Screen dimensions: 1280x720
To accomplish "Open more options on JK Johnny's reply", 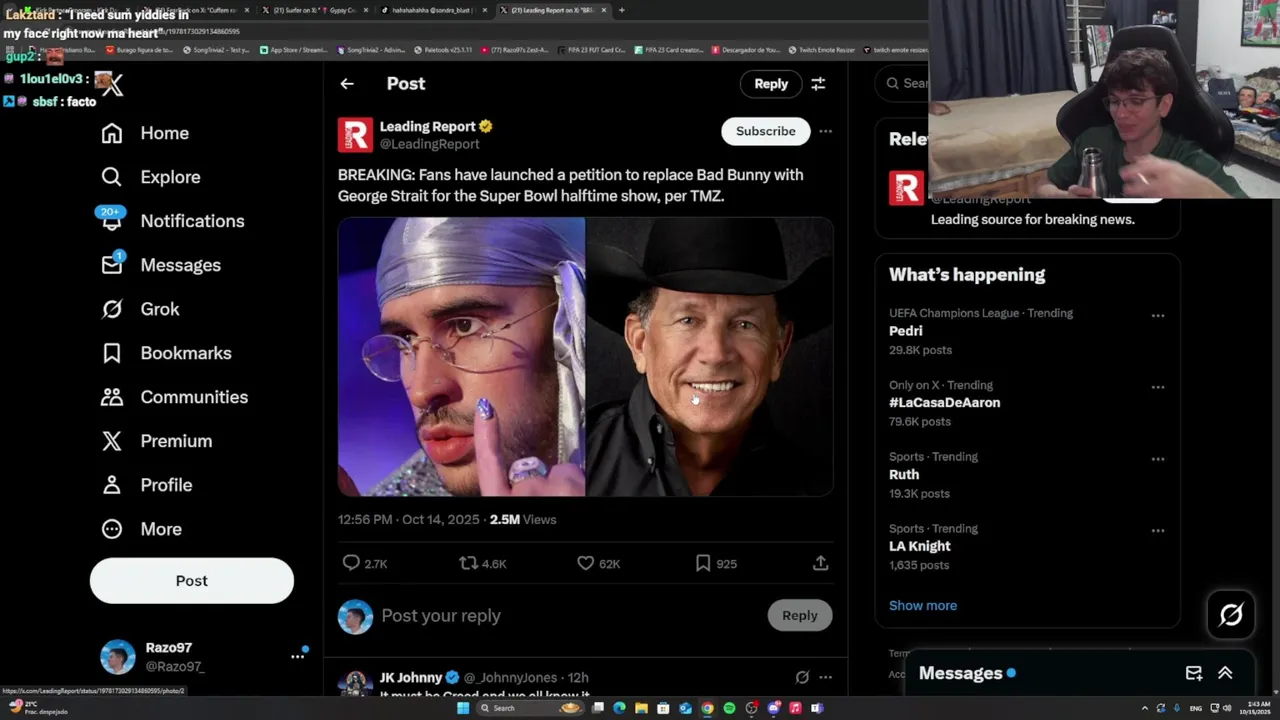I will (x=825, y=677).
